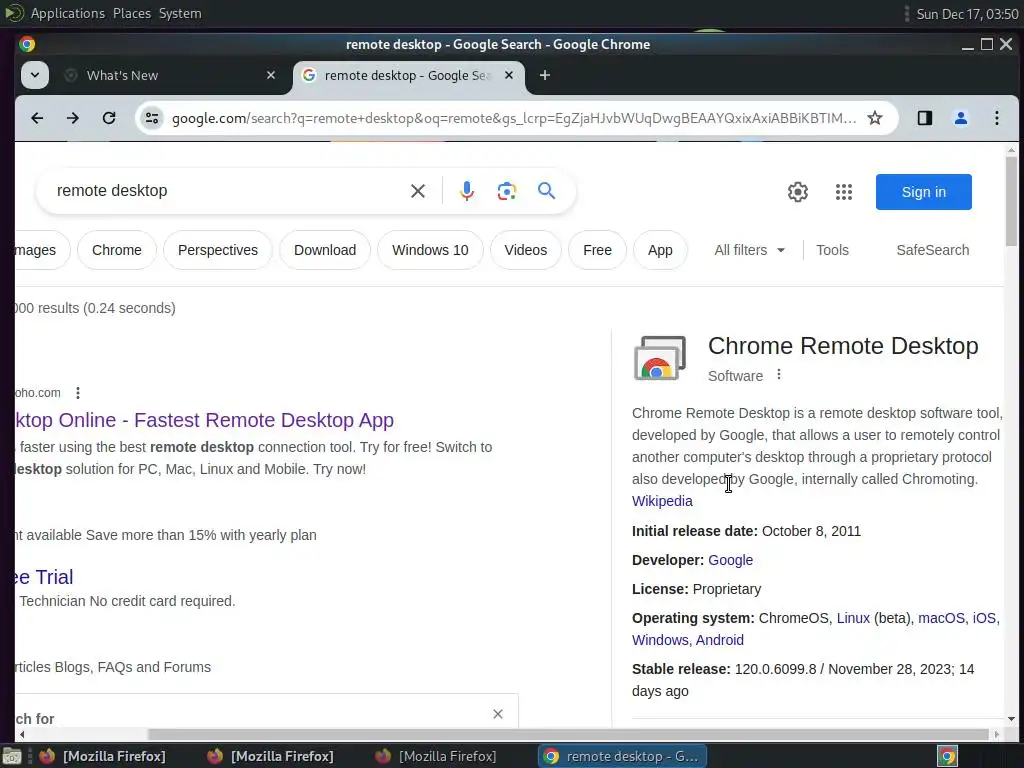
Task: Switch to Videos results
Action: (526, 250)
